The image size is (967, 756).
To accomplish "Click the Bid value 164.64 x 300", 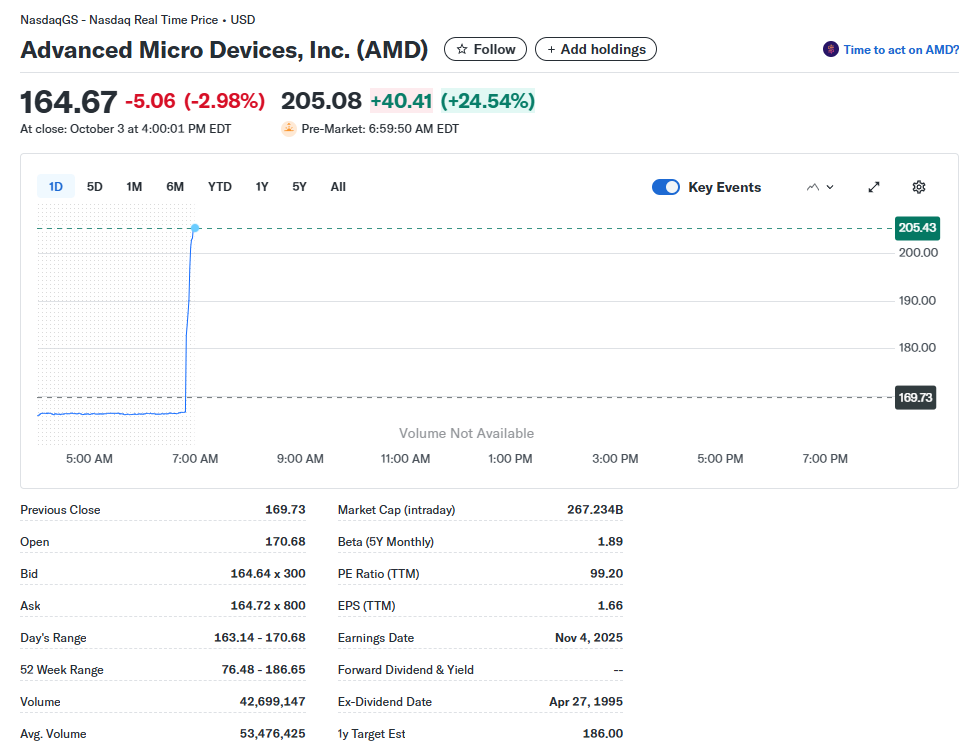I will (268, 573).
